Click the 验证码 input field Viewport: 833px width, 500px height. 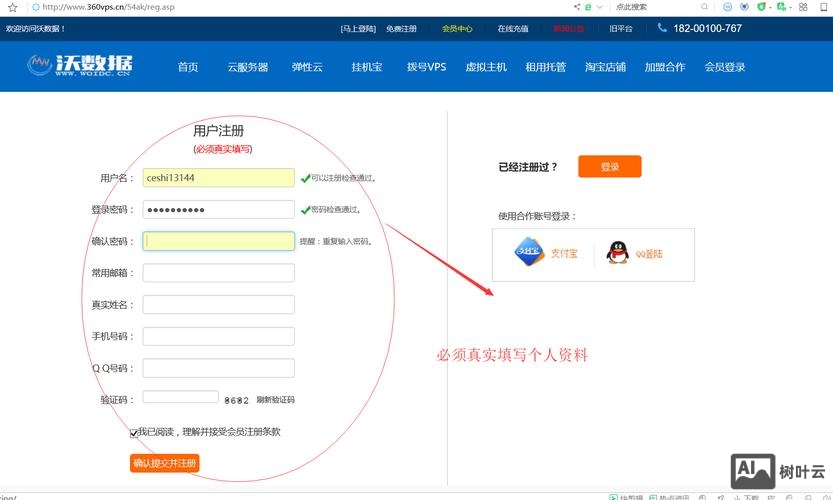pos(181,397)
